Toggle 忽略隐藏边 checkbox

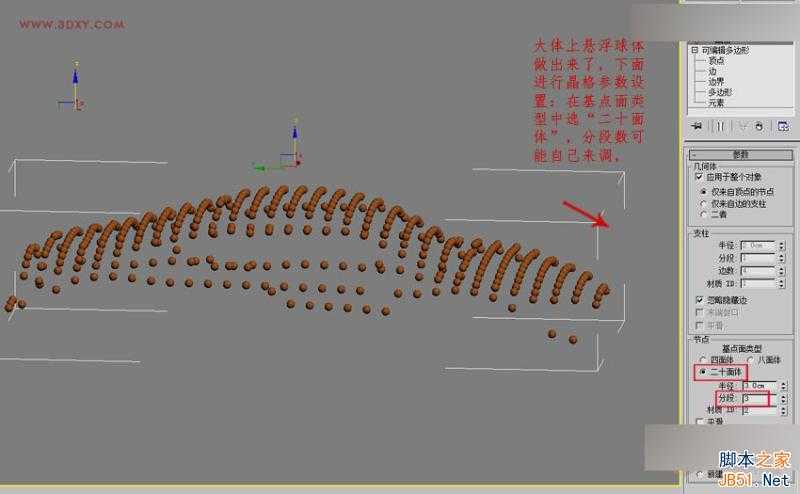coord(699,300)
